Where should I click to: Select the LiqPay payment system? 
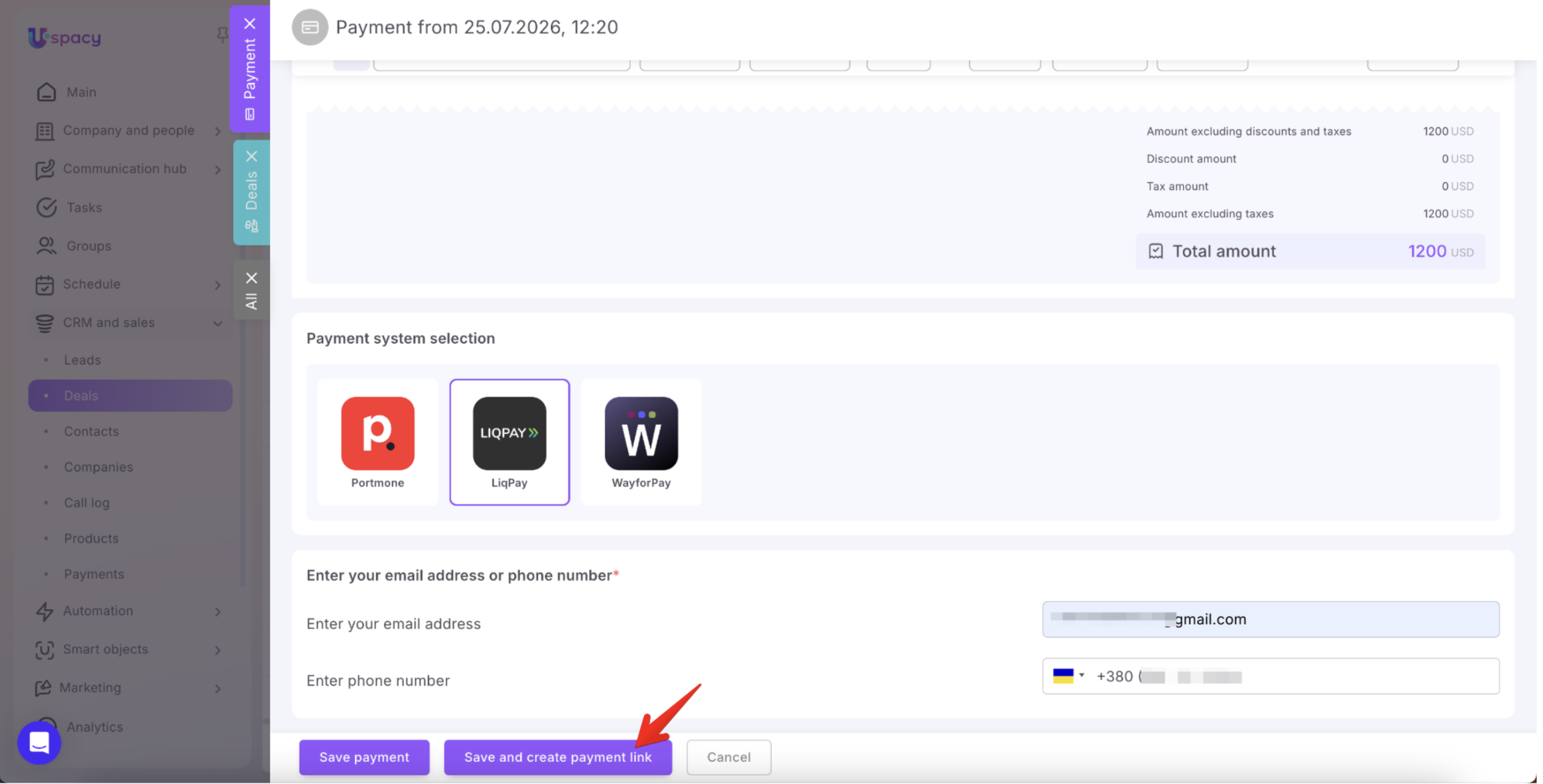(509, 442)
